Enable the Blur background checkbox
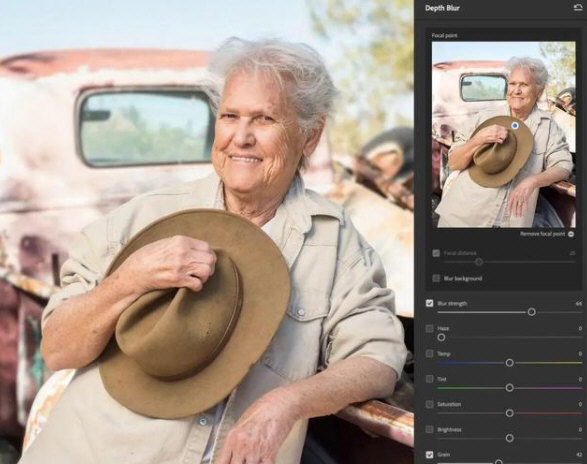The width and height of the screenshot is (587, 464). [436, 278]
